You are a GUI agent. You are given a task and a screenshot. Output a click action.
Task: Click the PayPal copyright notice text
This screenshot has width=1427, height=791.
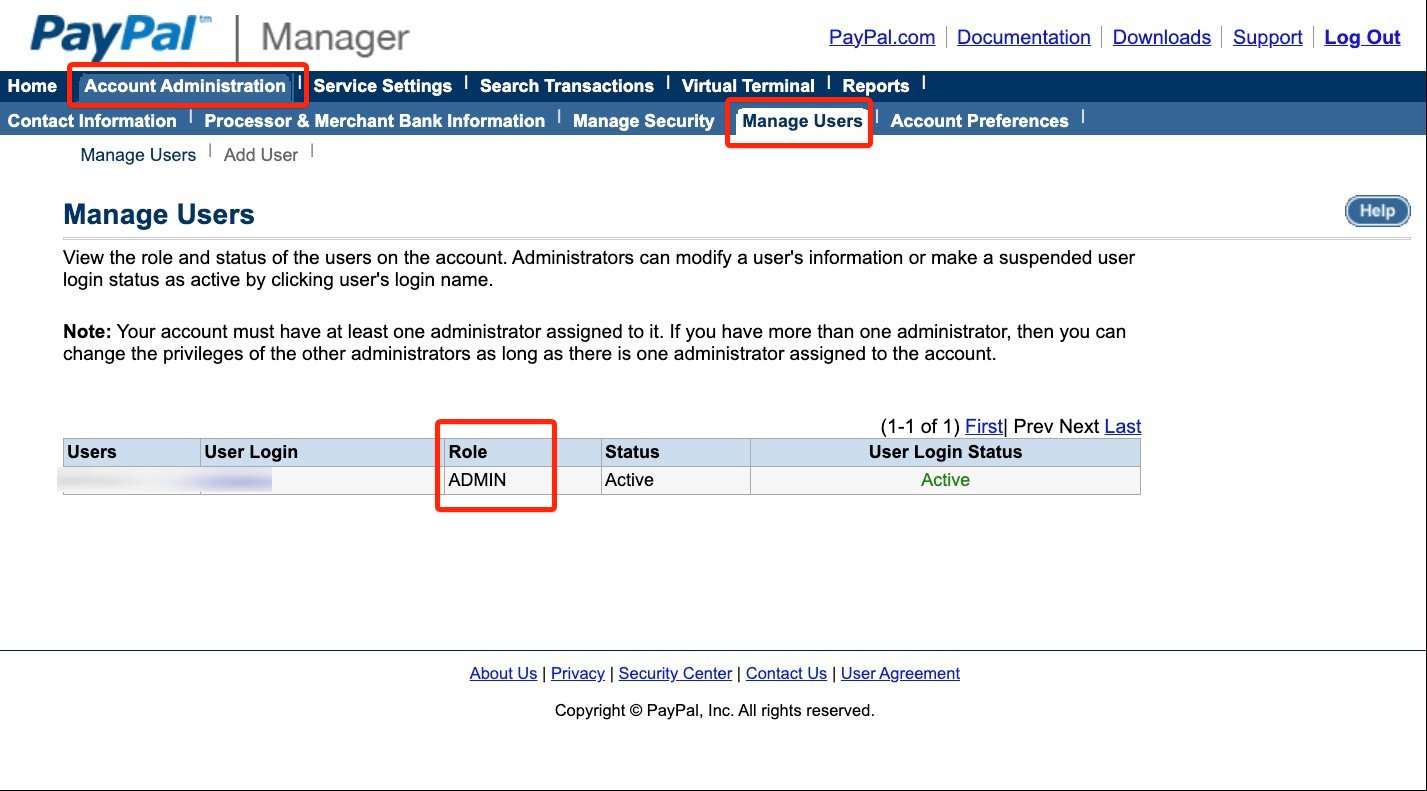pos(714,711)
